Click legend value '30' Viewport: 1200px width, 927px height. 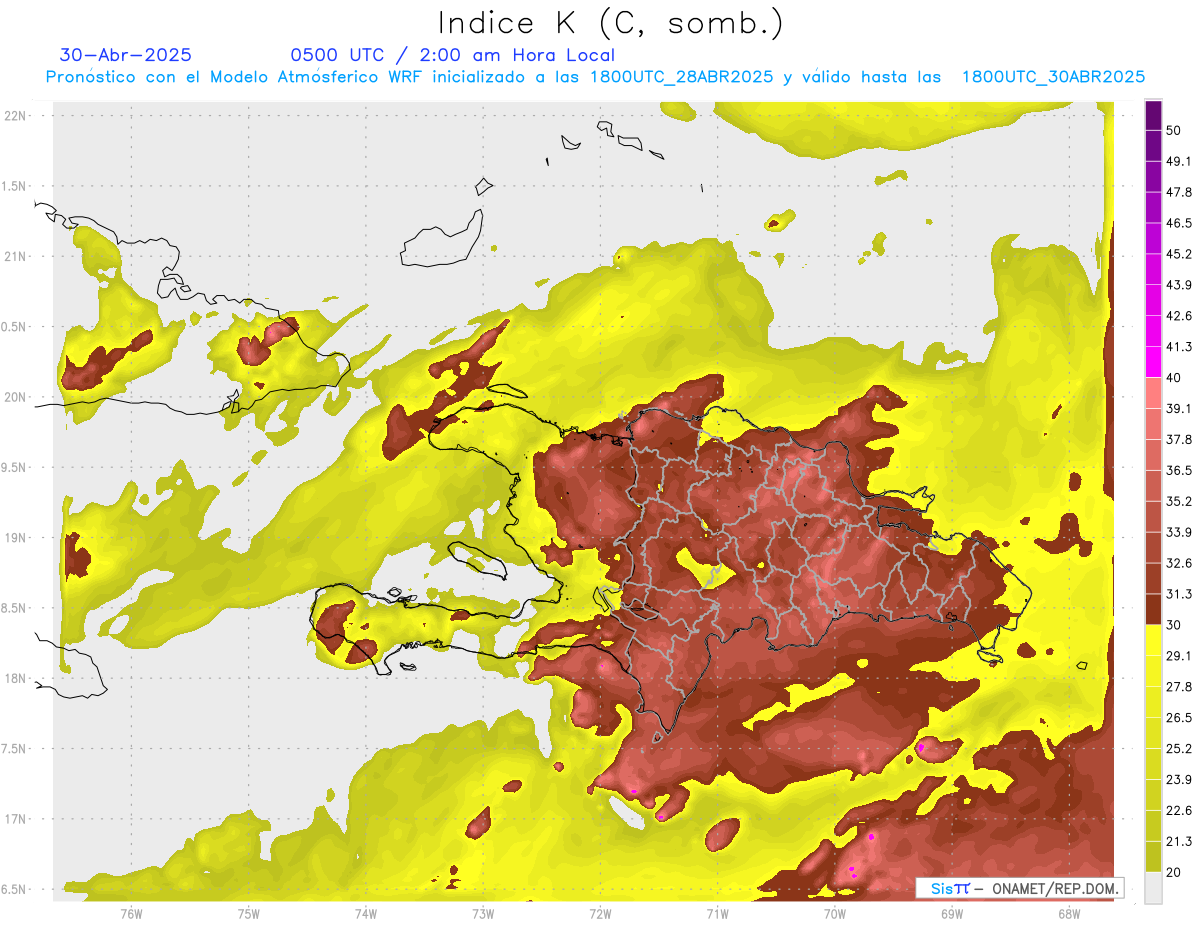click(x=1175, y=625)
